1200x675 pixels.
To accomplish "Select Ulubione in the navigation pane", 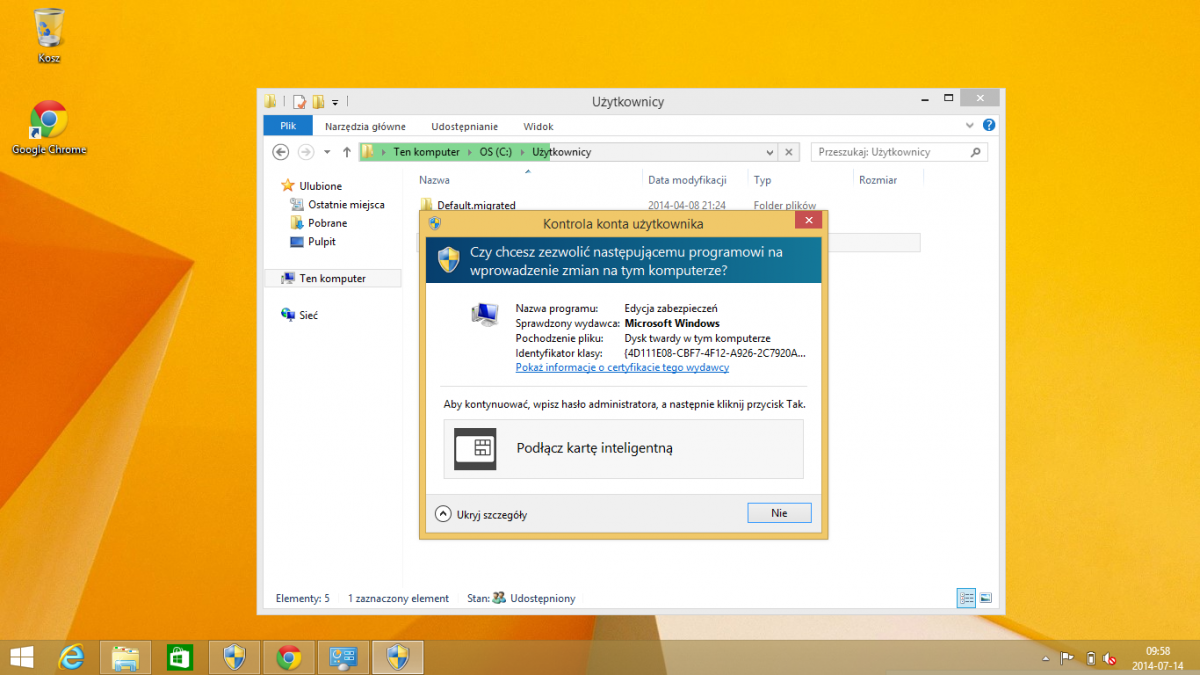I will 312,186.
